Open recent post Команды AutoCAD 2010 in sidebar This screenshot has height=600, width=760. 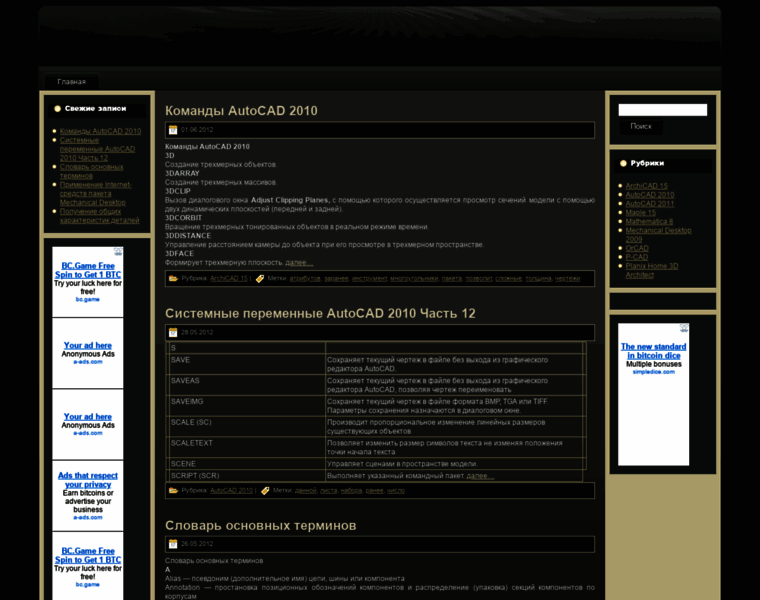pos(100,131)
